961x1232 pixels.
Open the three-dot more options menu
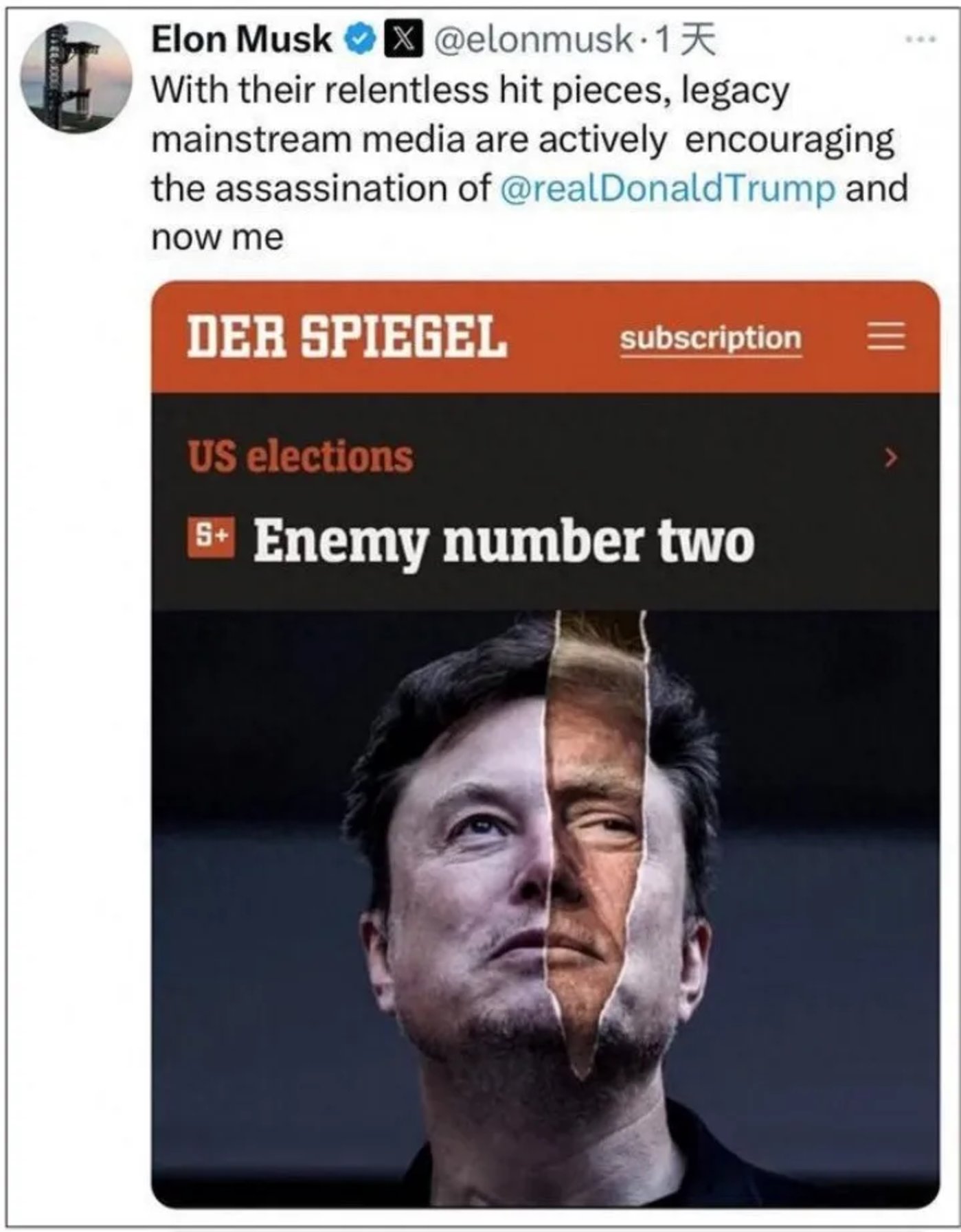pos(920,39)
